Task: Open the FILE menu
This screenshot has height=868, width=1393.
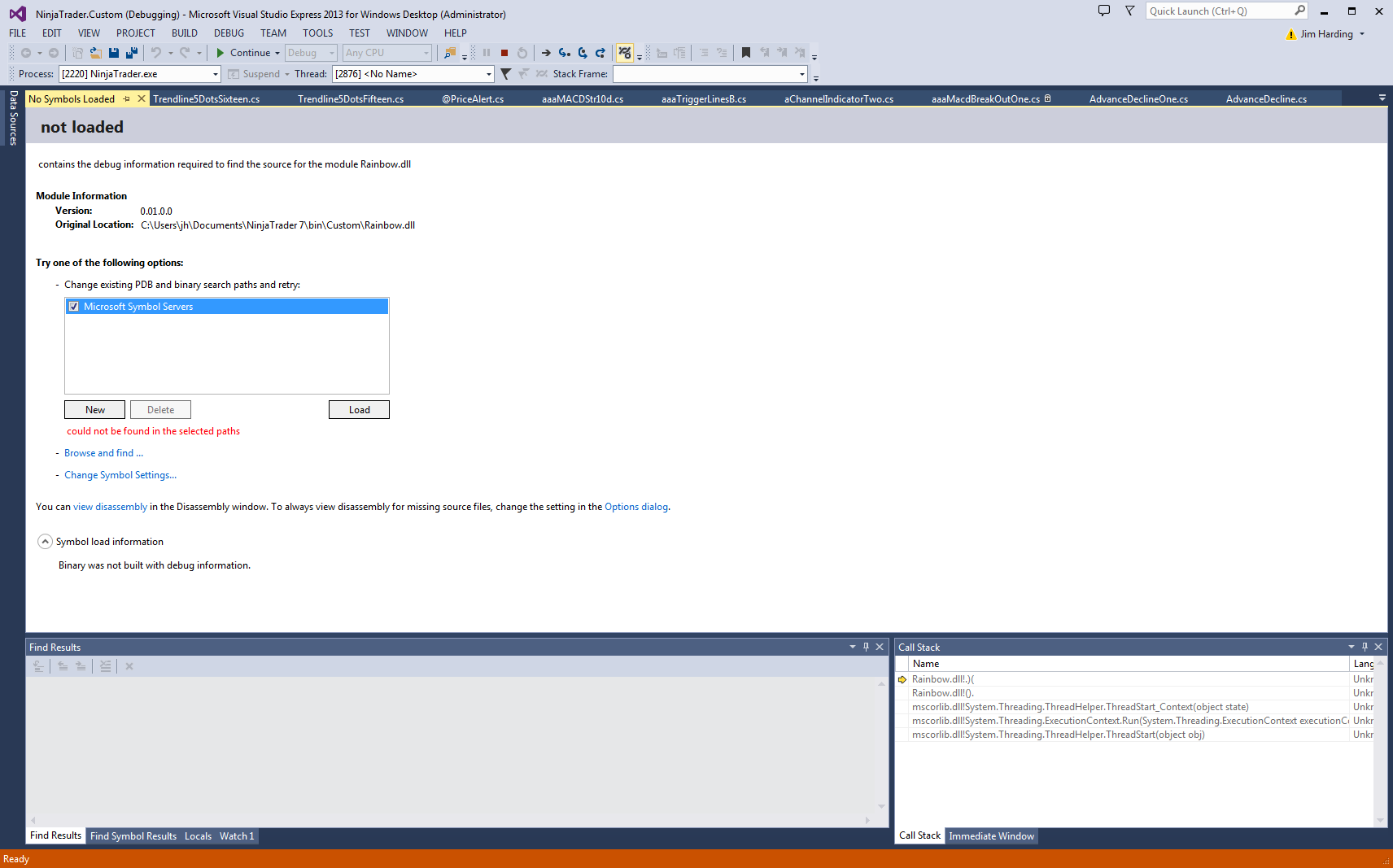Action: (x=18, y=33)
